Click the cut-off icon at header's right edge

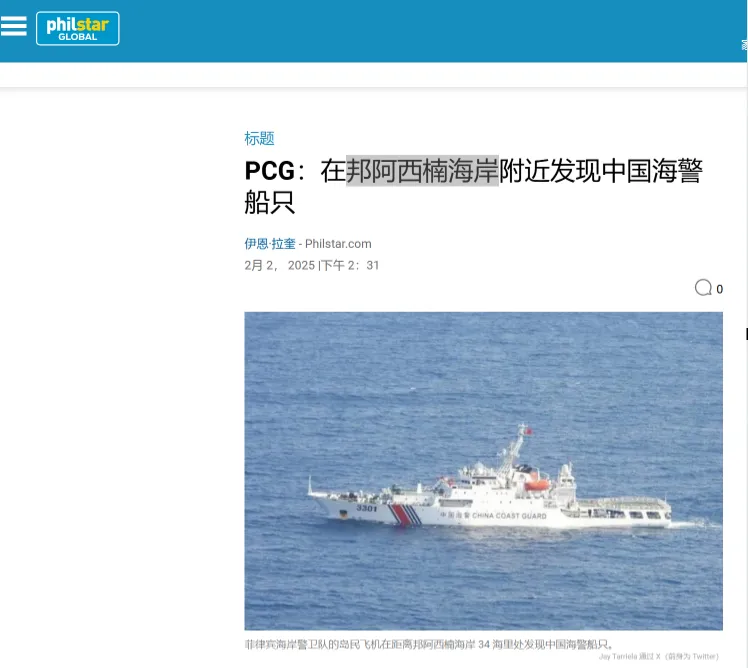tap(745, 45)
